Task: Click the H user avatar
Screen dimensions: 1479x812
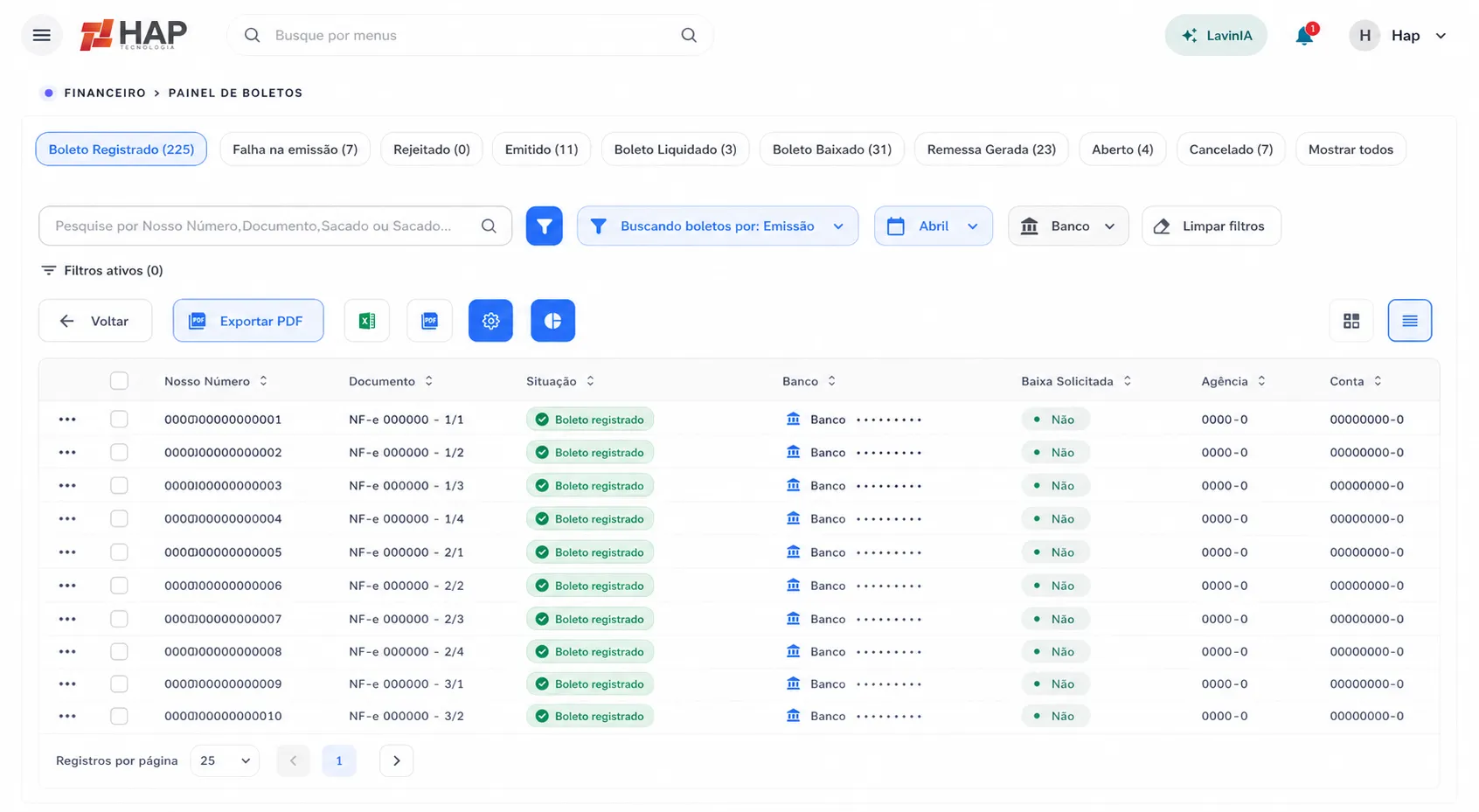Action: [x=1364, y=35]
